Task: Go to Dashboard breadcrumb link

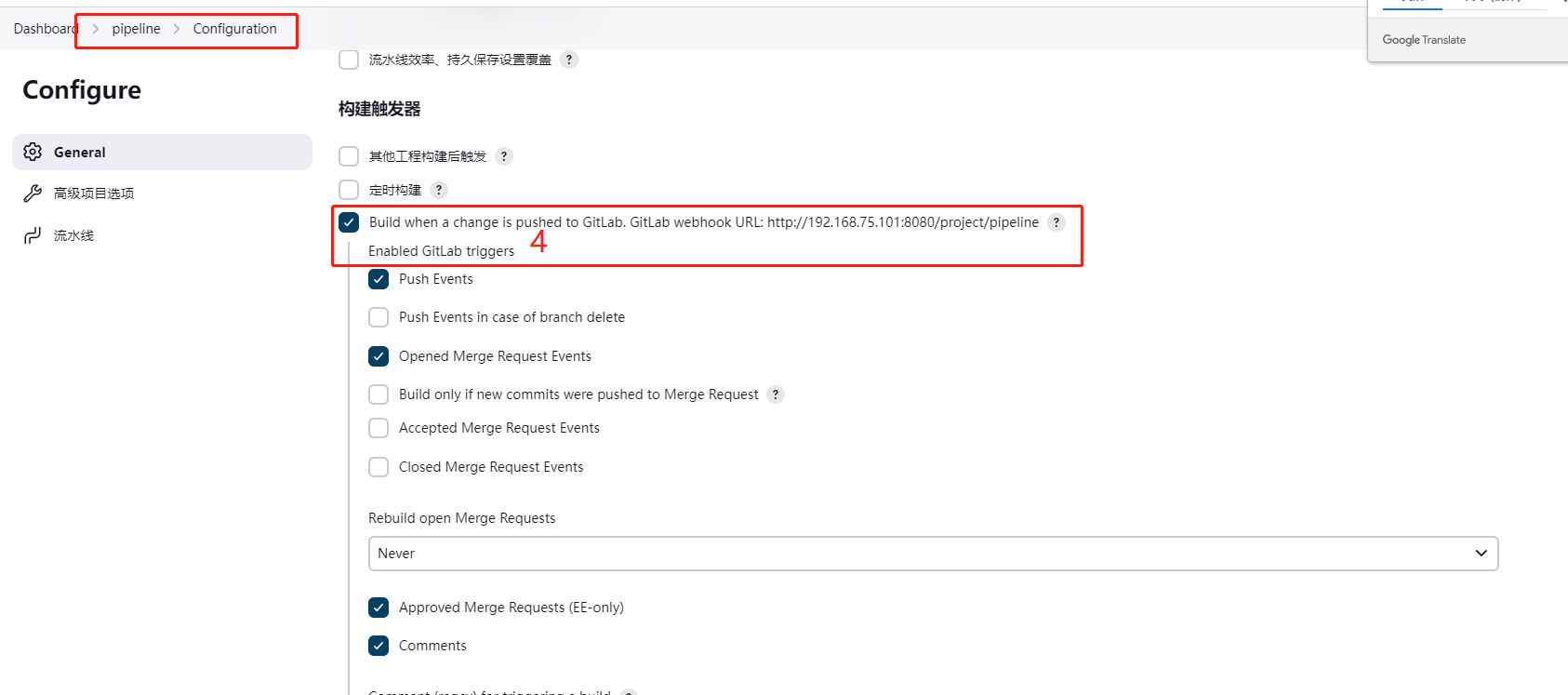Action: tap(46, 29)
